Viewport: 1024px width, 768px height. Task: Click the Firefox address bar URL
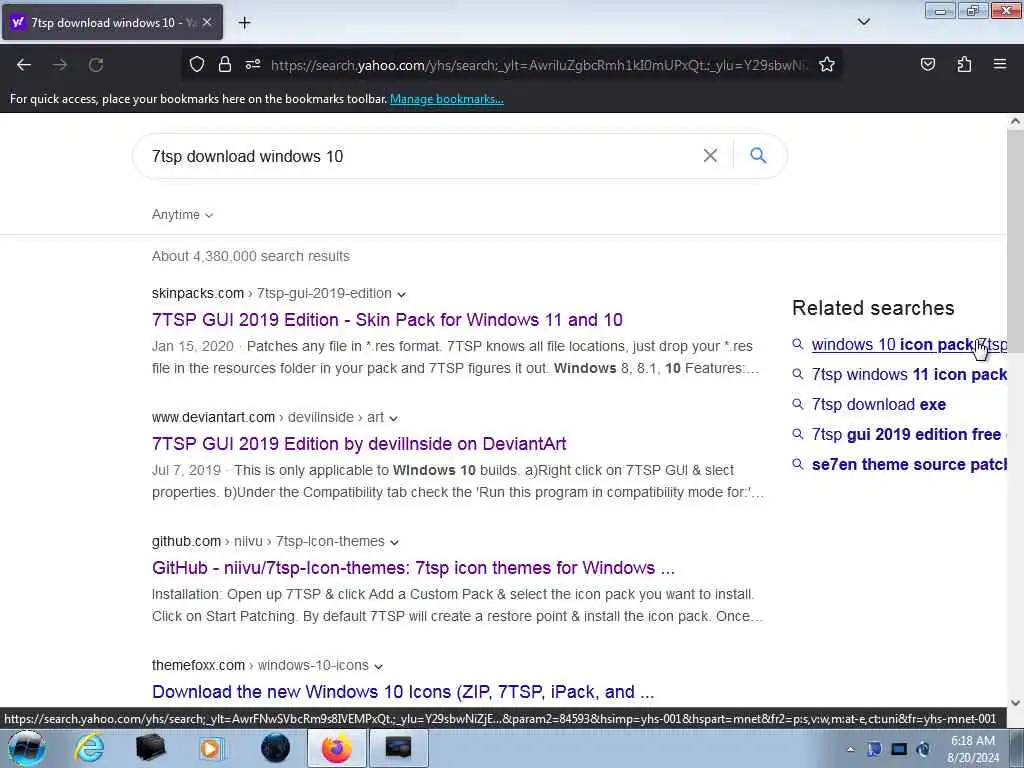click(x=539, y=65)
